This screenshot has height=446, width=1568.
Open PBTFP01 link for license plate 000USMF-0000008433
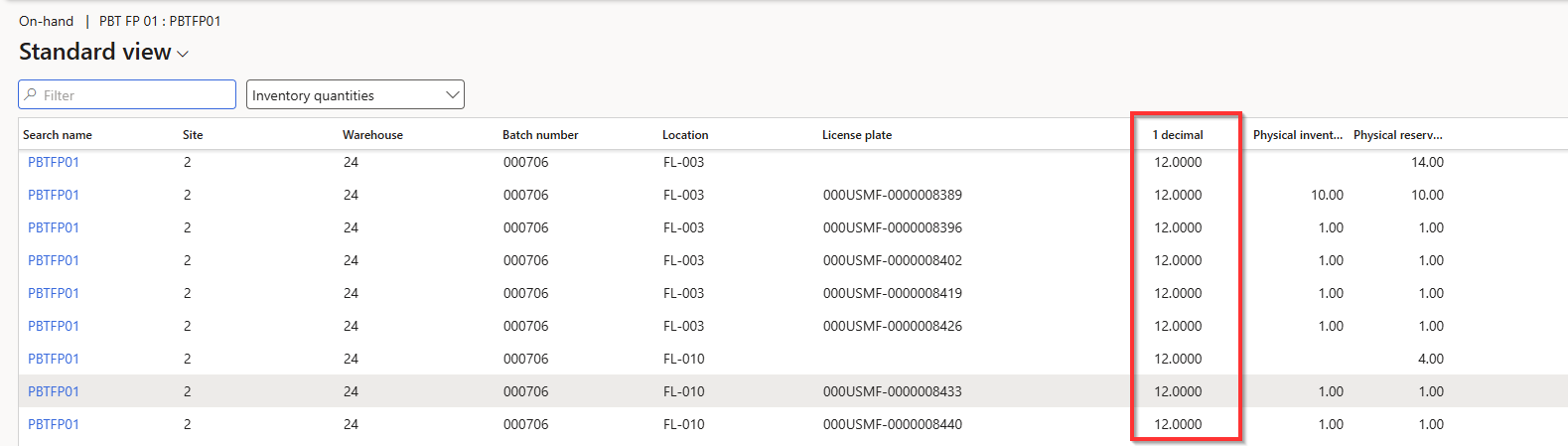(x=54, y=391)
